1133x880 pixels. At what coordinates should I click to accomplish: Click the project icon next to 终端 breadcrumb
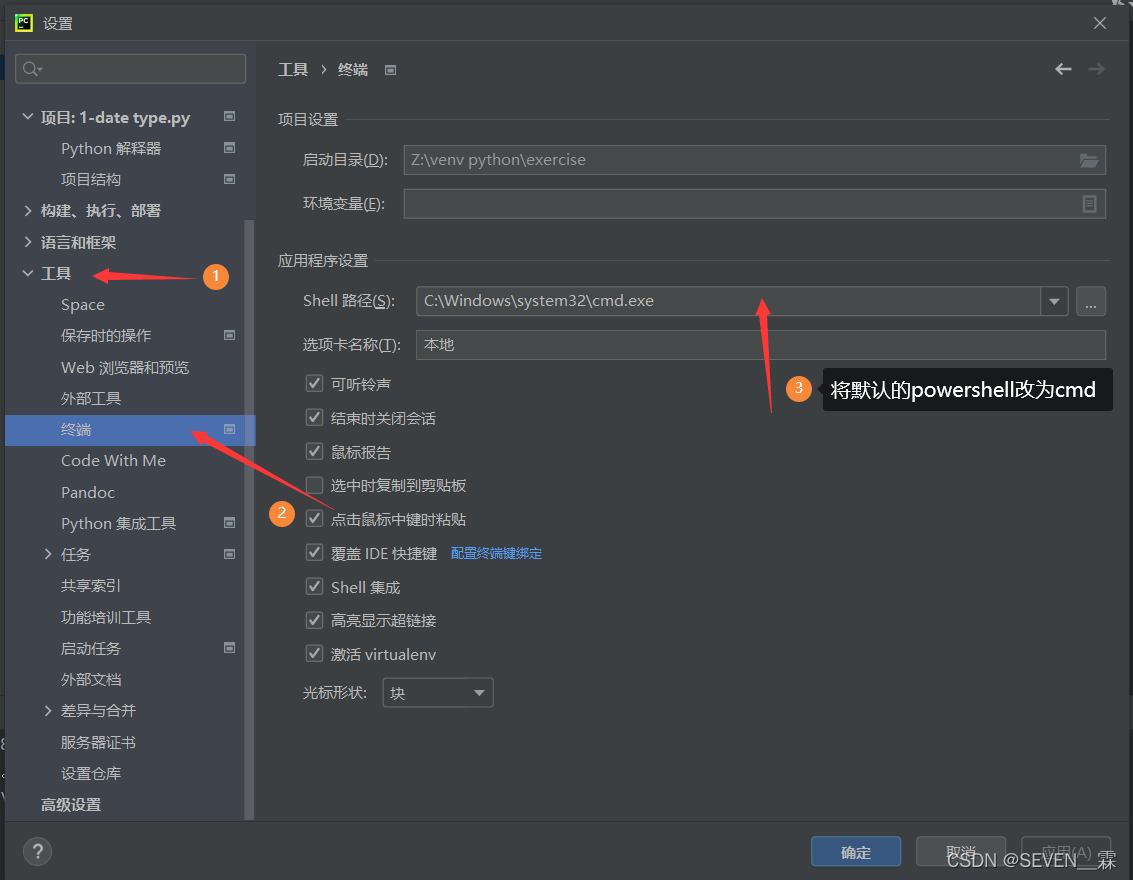coord(390,70)
